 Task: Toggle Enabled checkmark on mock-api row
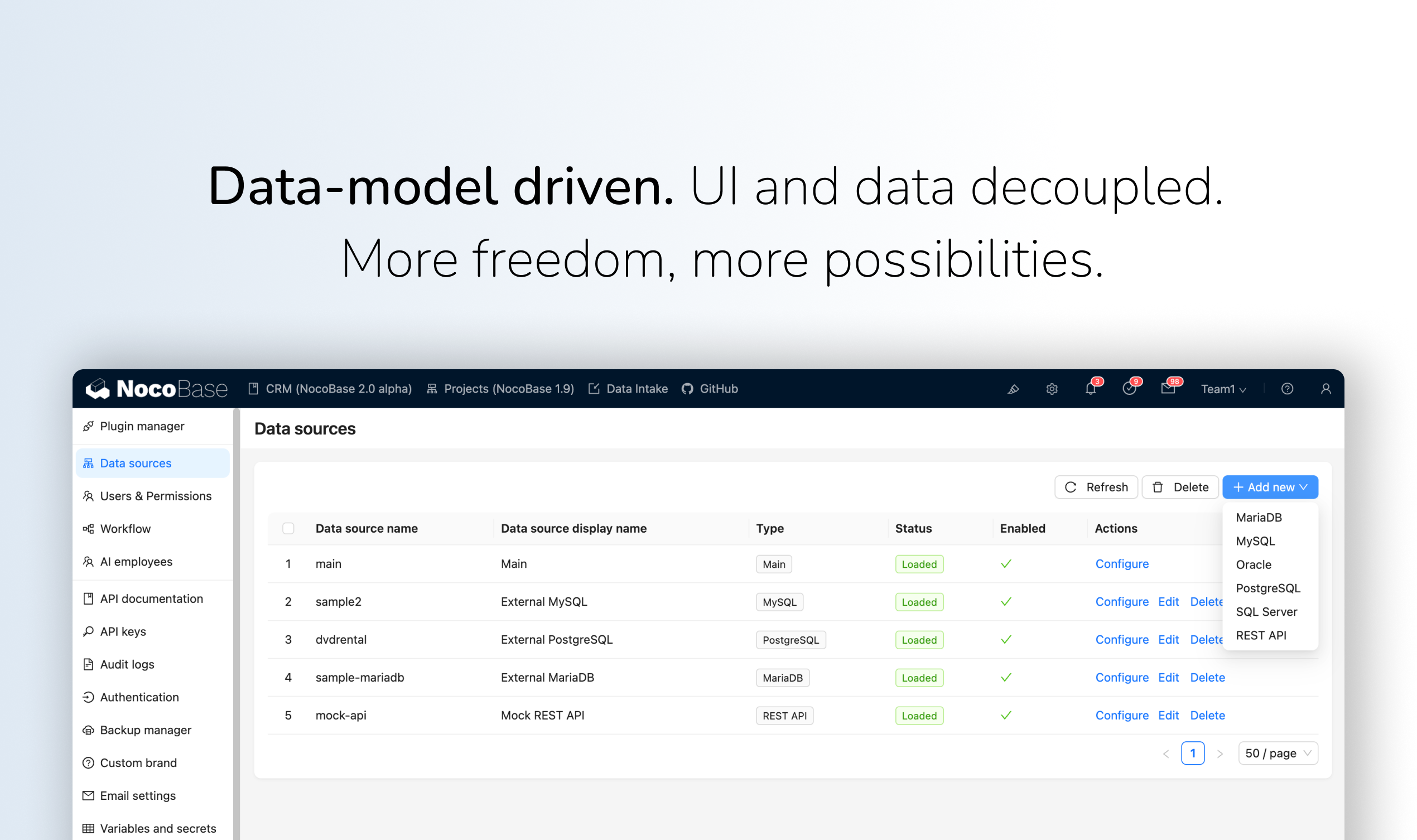(1006, 715)
